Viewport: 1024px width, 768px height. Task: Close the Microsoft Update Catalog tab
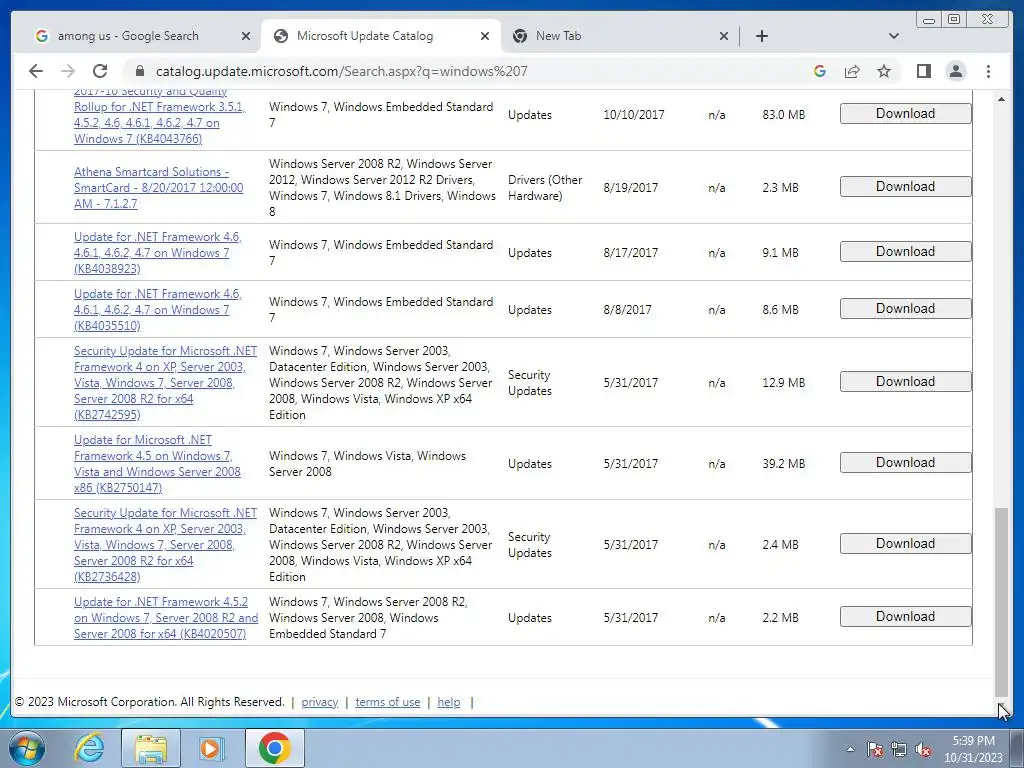pos(485,36)
